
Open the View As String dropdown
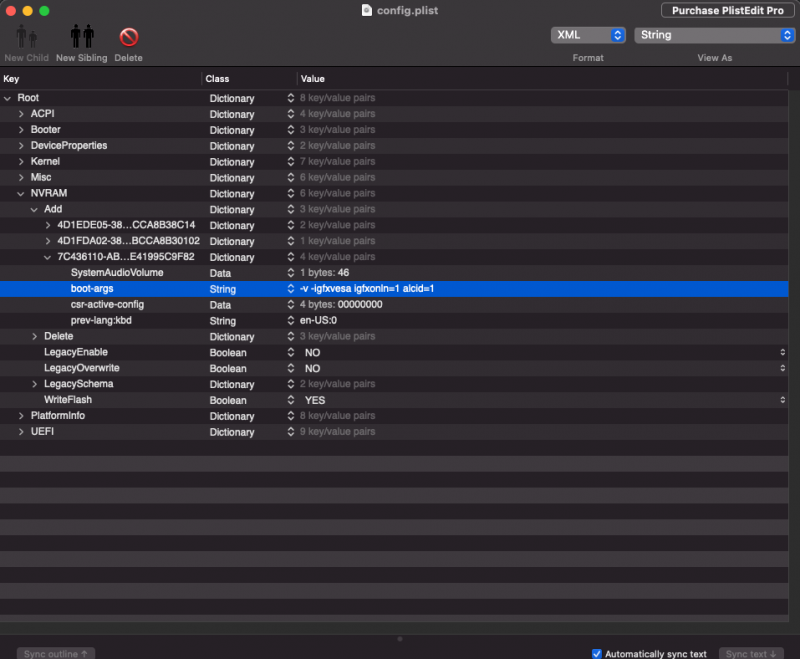(714, 35)
